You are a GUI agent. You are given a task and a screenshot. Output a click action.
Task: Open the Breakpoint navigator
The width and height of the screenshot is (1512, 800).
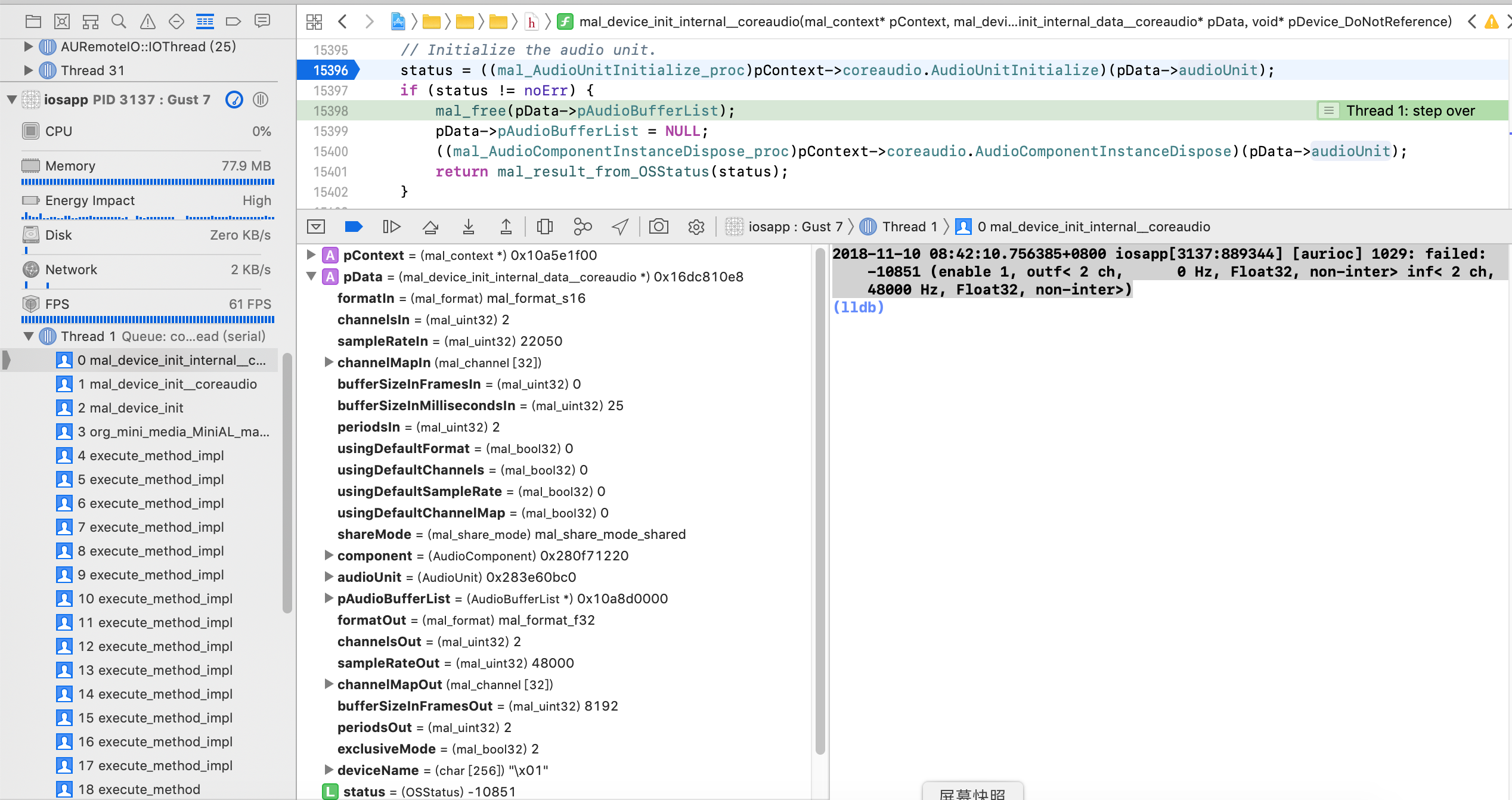(233, 21)
